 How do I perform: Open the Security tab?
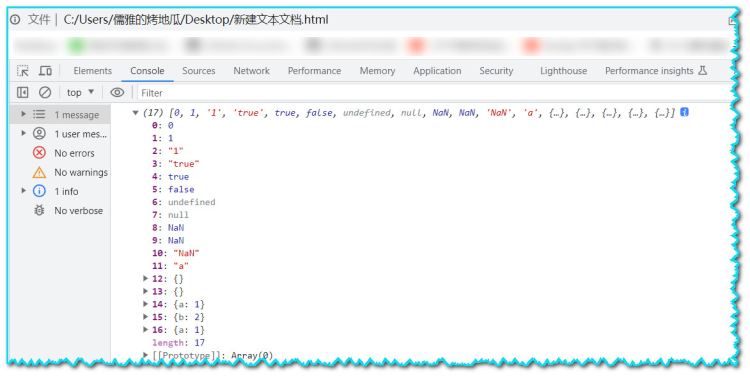(x=496, y=70)
